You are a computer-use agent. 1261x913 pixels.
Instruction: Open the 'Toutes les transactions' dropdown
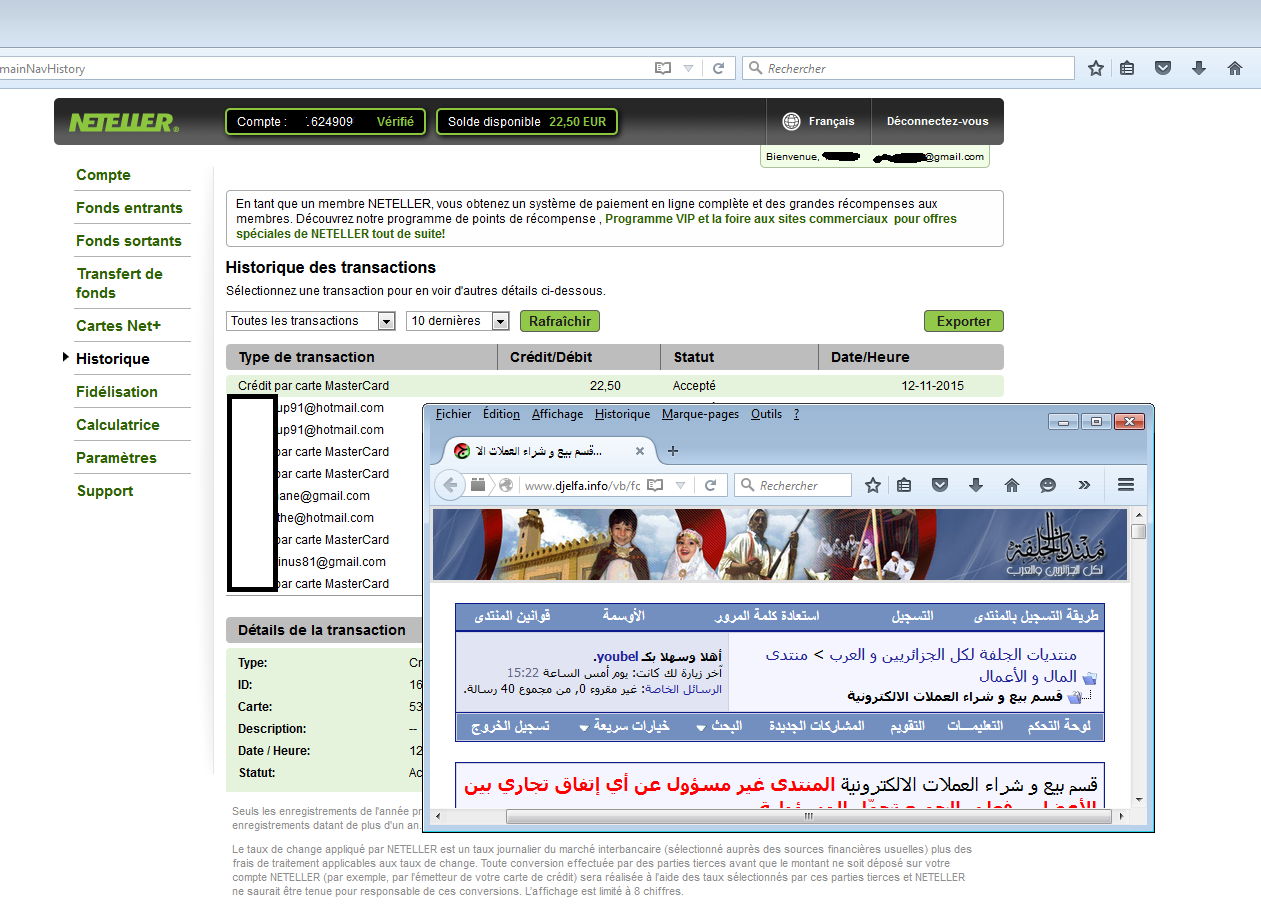[311, 321]
